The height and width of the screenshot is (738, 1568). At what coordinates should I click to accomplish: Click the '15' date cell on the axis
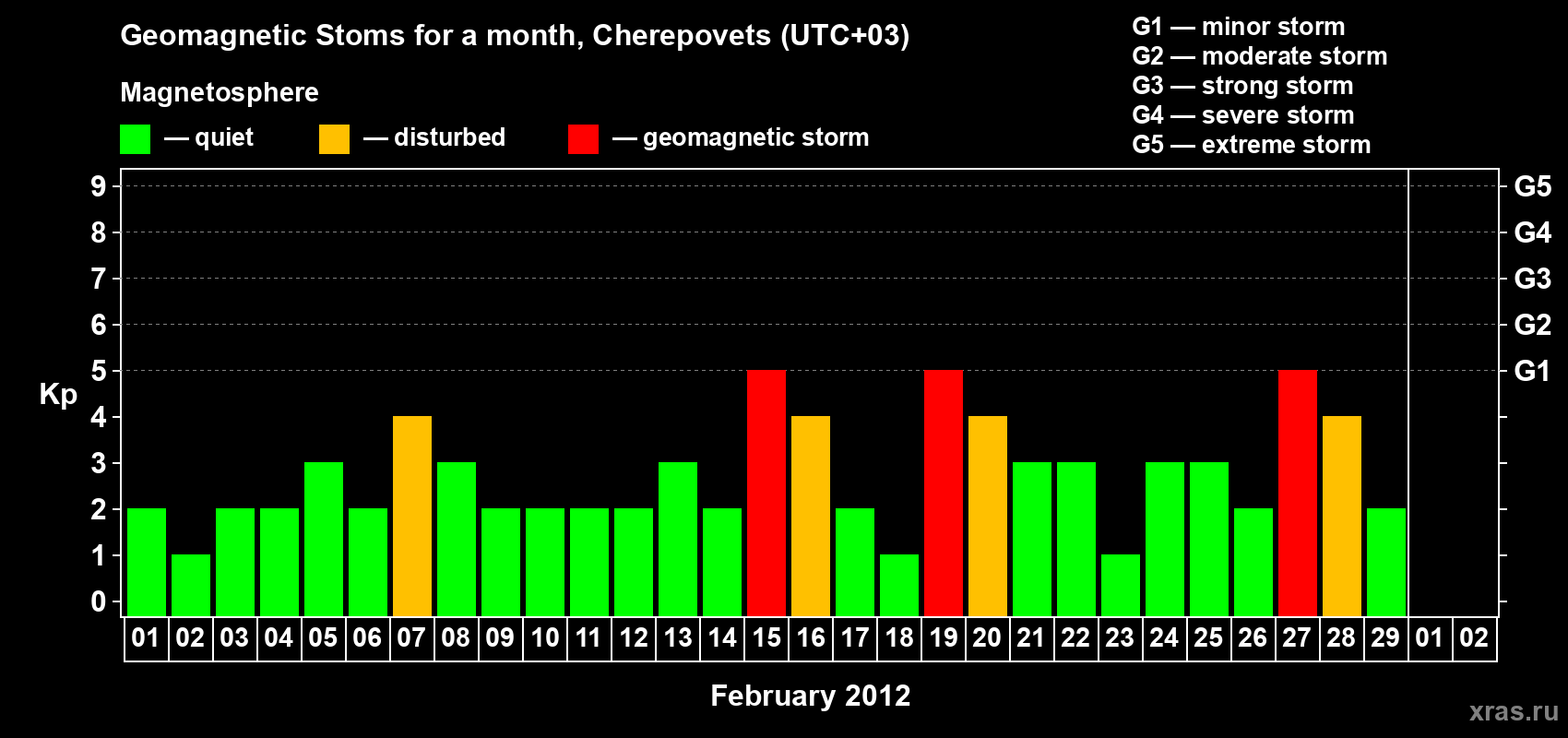(766, 638)
